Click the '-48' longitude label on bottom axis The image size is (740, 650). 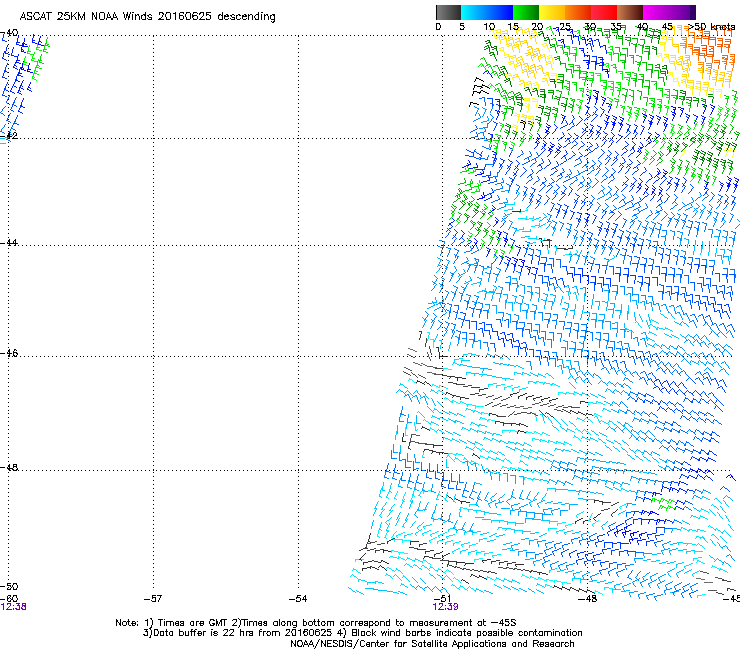pos(588,599)
